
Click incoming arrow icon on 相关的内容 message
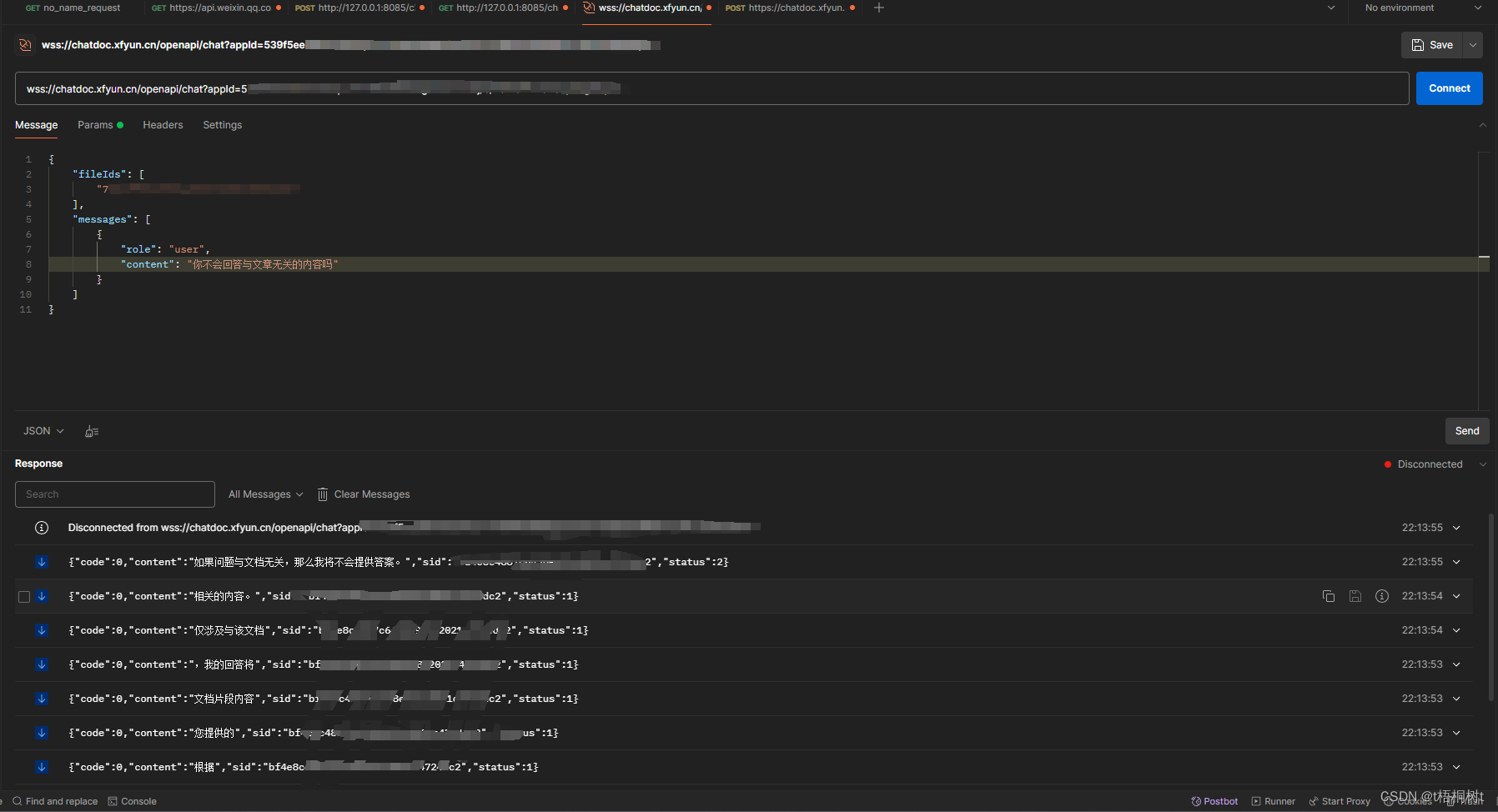(42, 596)
